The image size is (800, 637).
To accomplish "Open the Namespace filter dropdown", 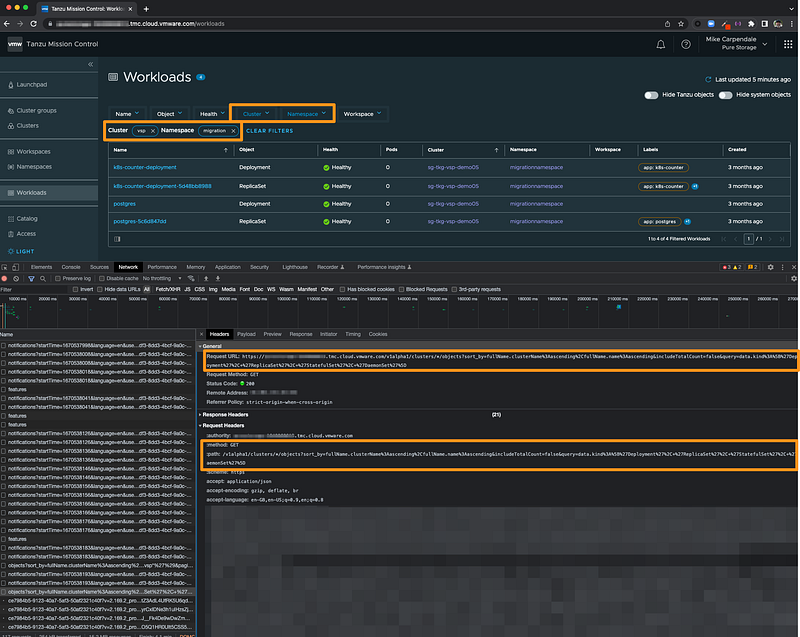I will tap(306, 114).
